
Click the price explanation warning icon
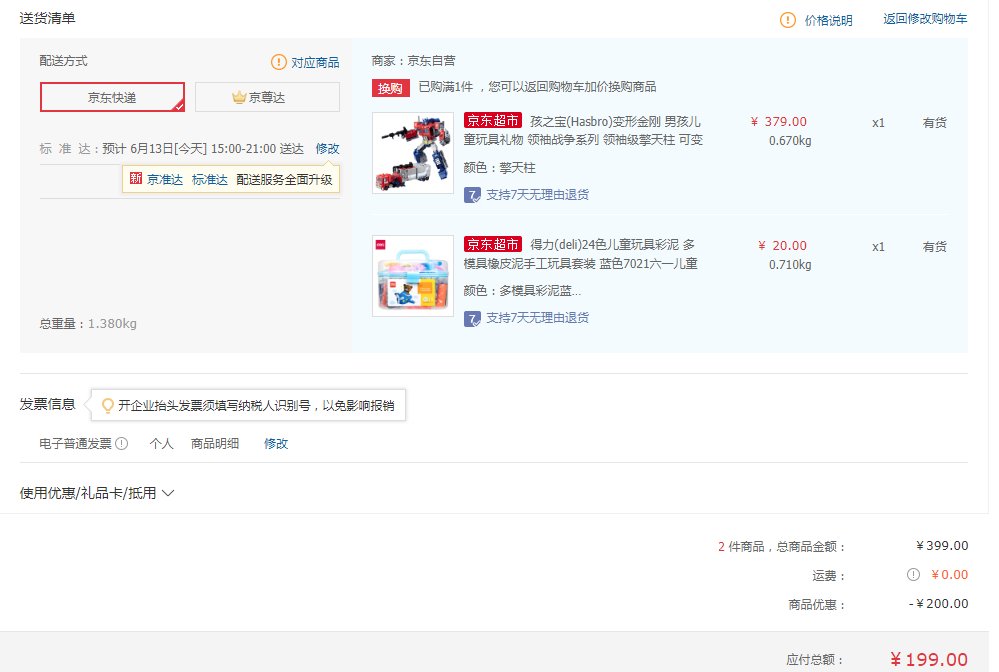pyautogui.click(x=787, y=20)
